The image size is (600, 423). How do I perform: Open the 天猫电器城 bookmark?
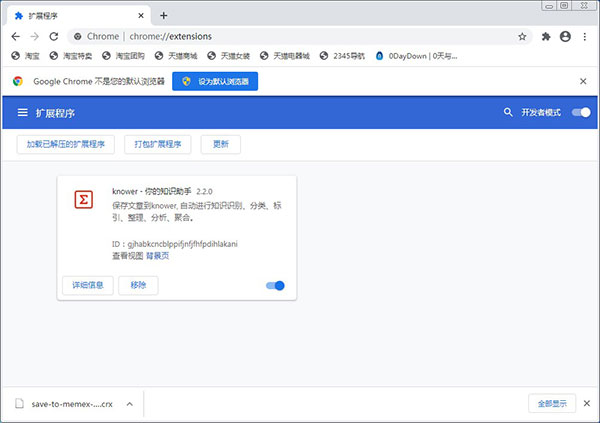click(284, 56)
